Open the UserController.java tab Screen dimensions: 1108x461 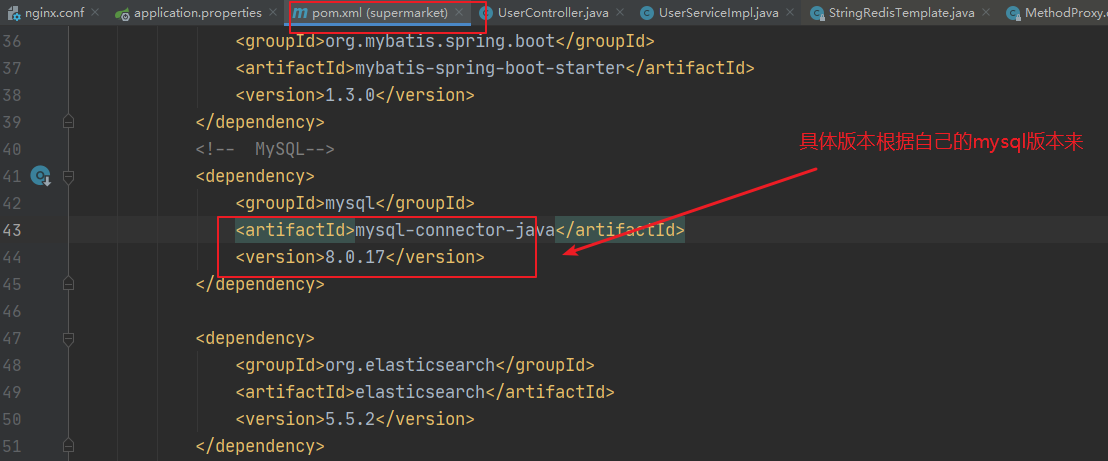tap(553, 13)
